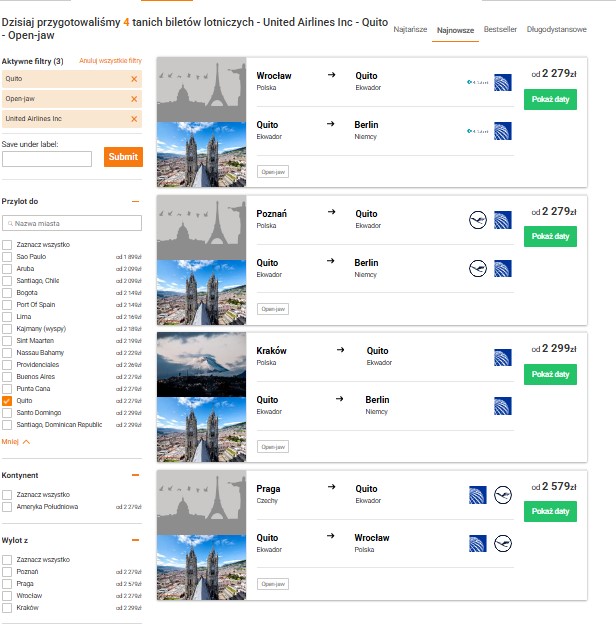The width and height of the screenshot is (616, 625).
Task: Click the orange Submit button
Action: coord(123,157)
